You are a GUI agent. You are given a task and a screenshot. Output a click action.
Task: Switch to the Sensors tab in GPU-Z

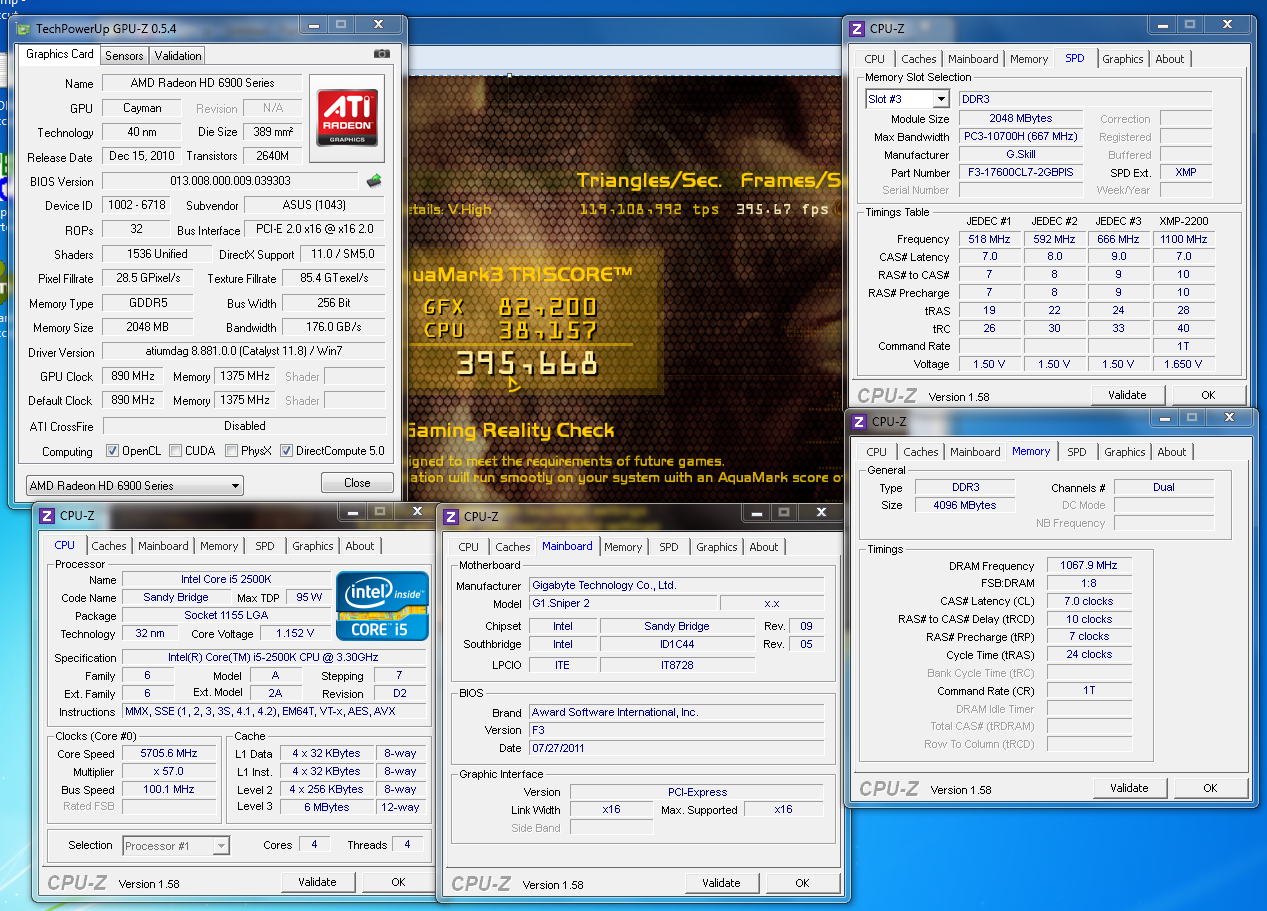click(124, 56)
